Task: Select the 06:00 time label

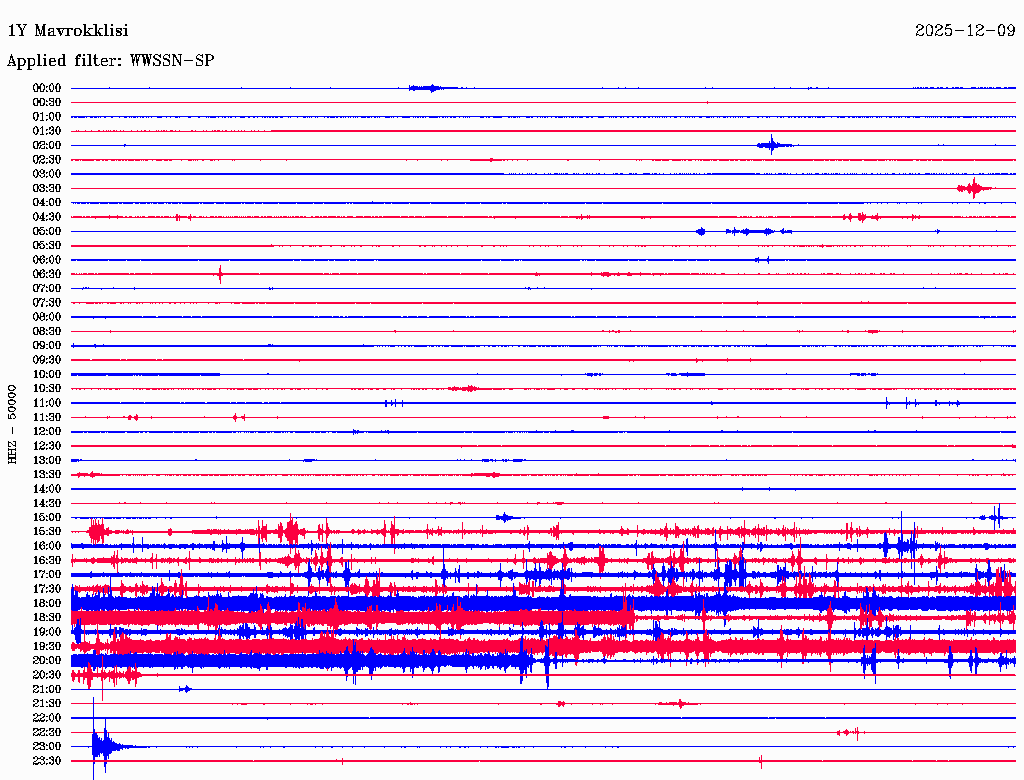Action: 47,260
